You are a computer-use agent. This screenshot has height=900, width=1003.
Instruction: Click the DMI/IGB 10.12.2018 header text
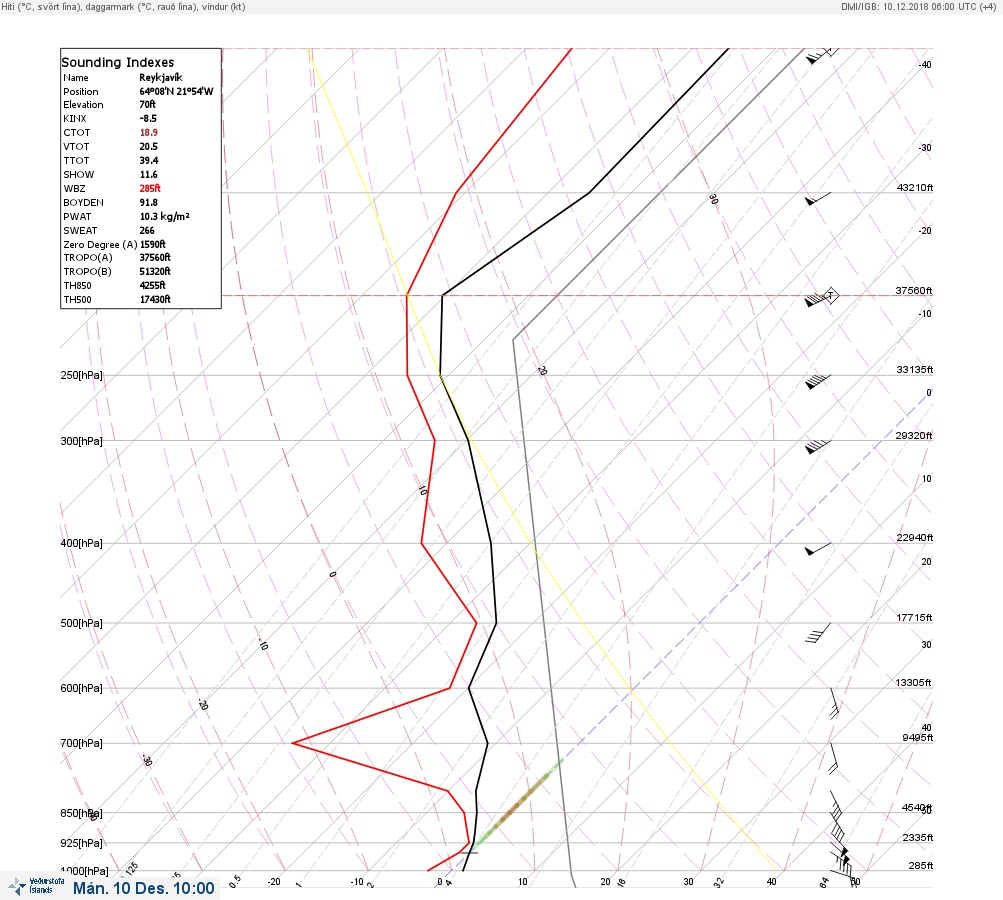point(919,6)
